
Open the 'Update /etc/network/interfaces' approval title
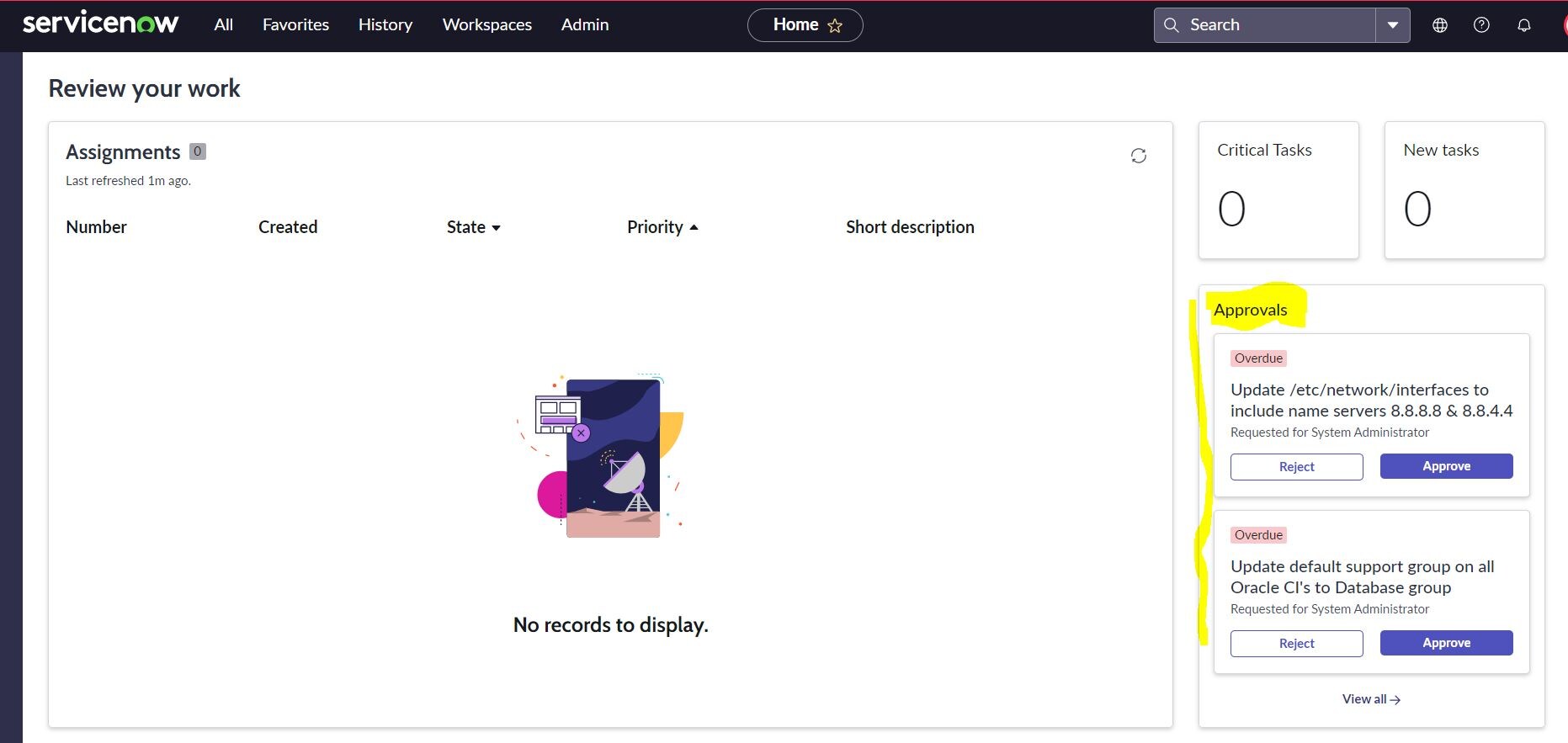[x=1371, y=401]
